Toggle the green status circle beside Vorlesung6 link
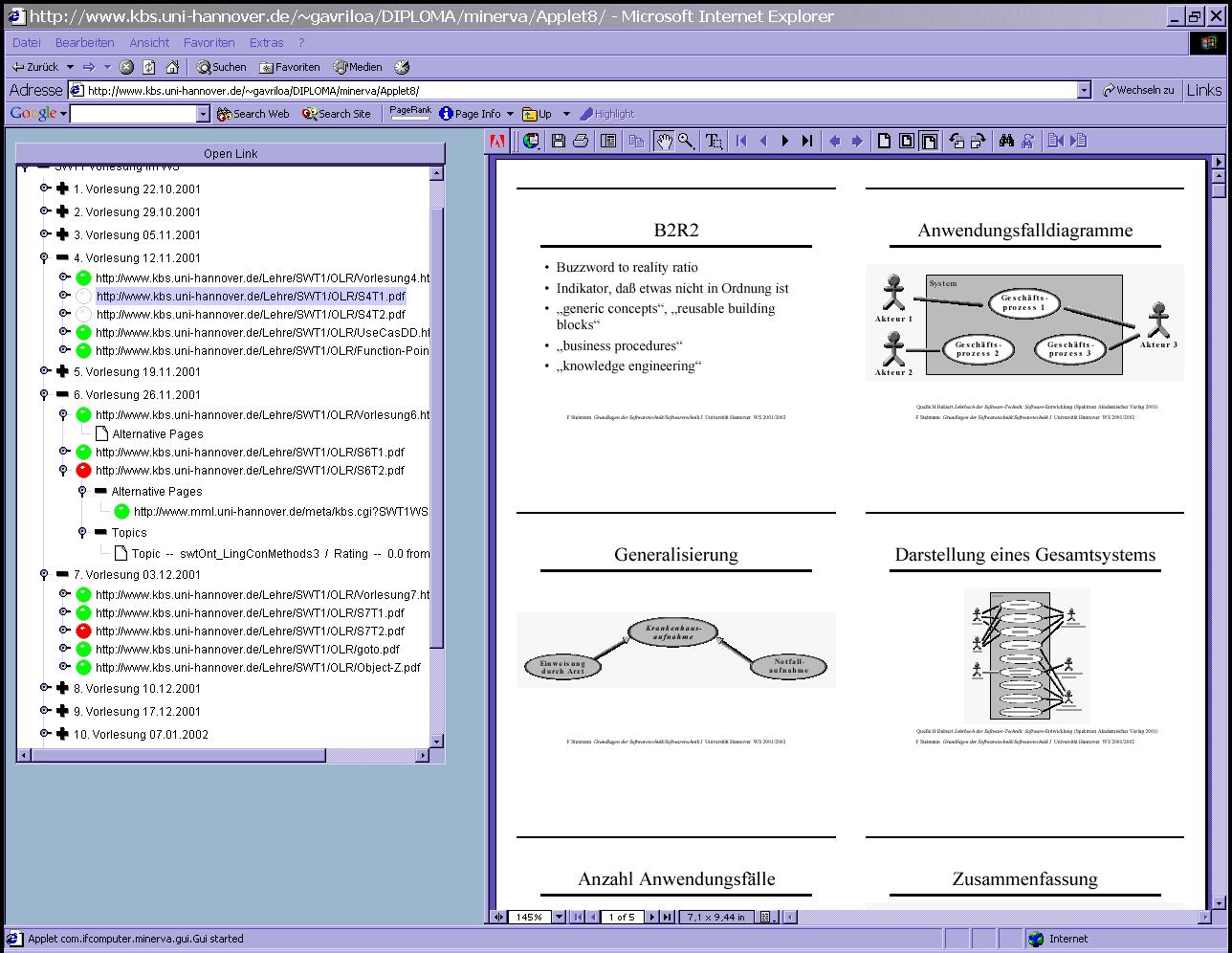This screenshot has width=1232, height=953. pos(83,414)
